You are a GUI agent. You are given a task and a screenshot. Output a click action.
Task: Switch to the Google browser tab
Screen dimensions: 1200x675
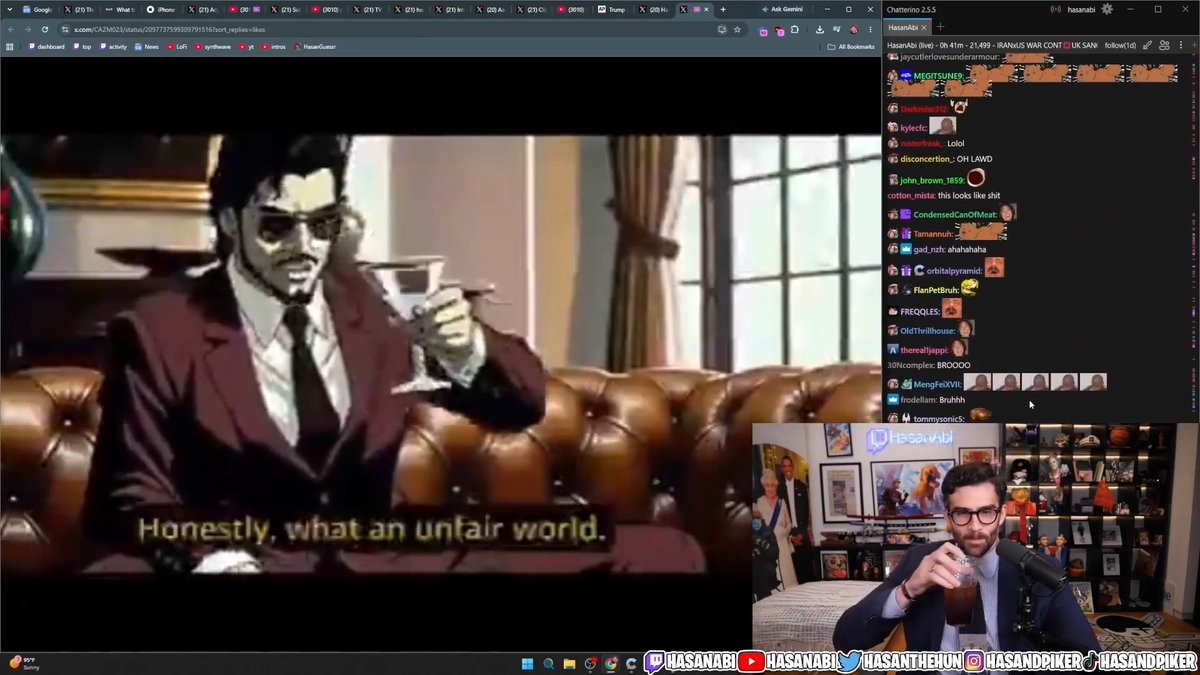click(37, 9)
